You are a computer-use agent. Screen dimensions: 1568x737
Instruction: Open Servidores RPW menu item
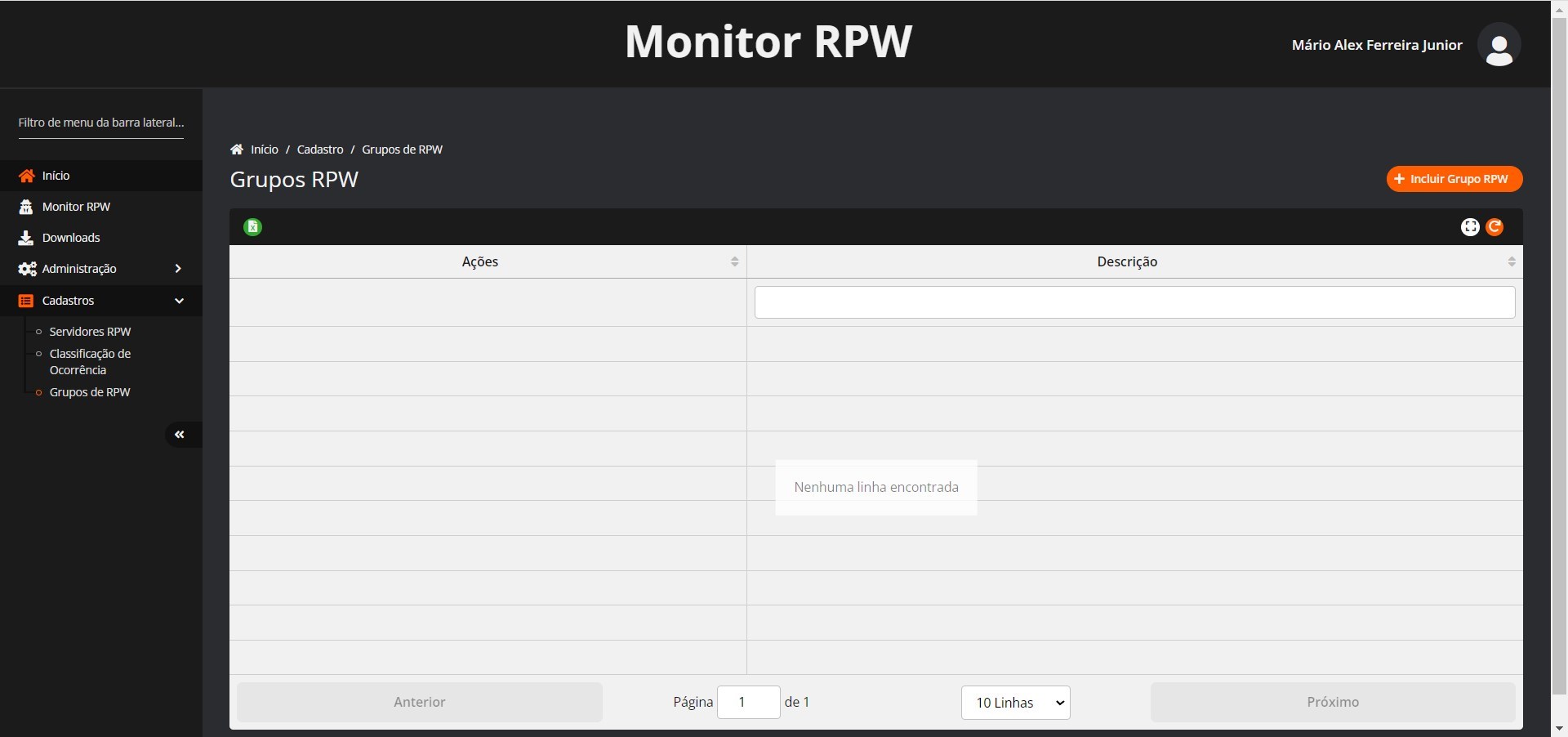point(90,332)
